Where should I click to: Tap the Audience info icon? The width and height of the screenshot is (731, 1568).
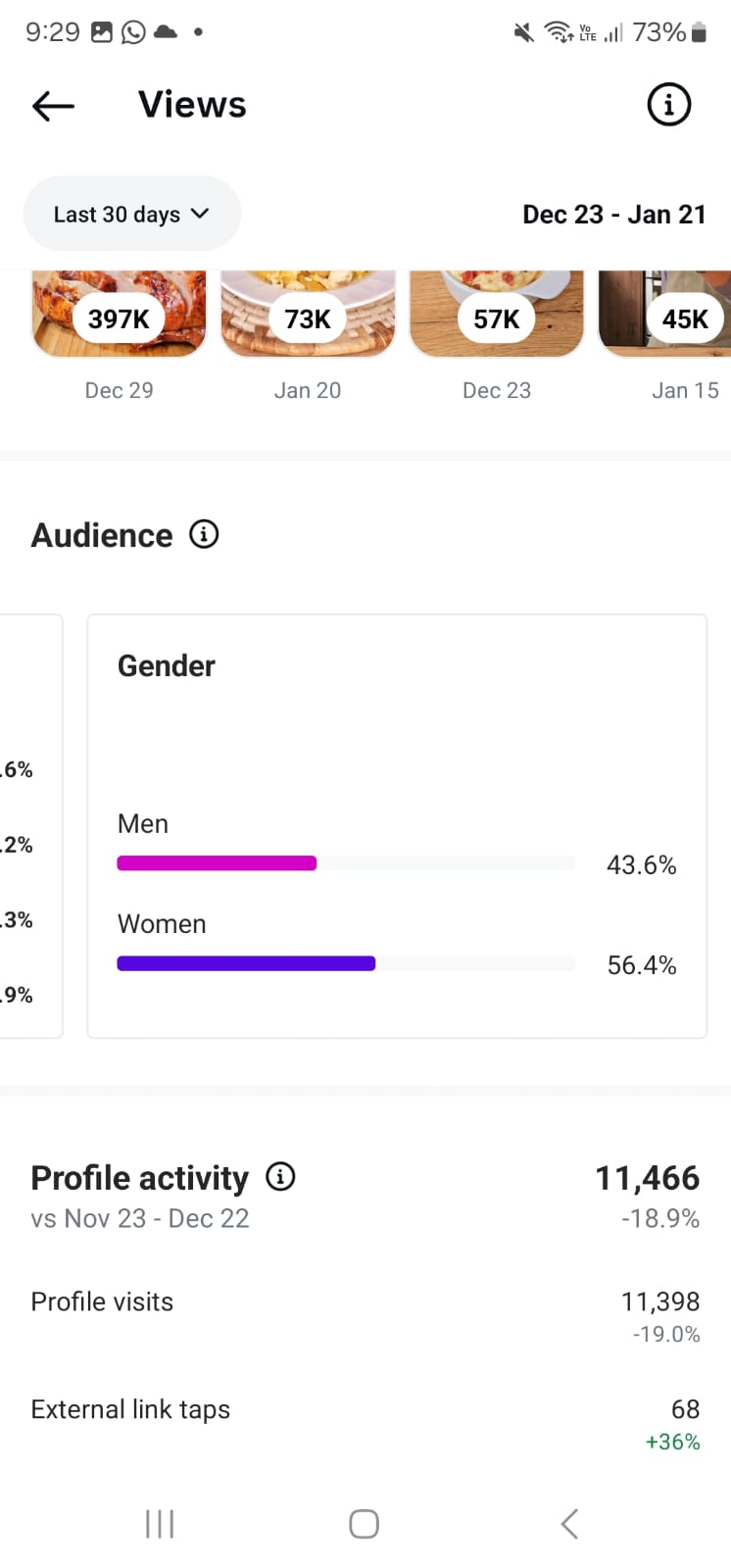pyautogui.click(x=204, y=534)
